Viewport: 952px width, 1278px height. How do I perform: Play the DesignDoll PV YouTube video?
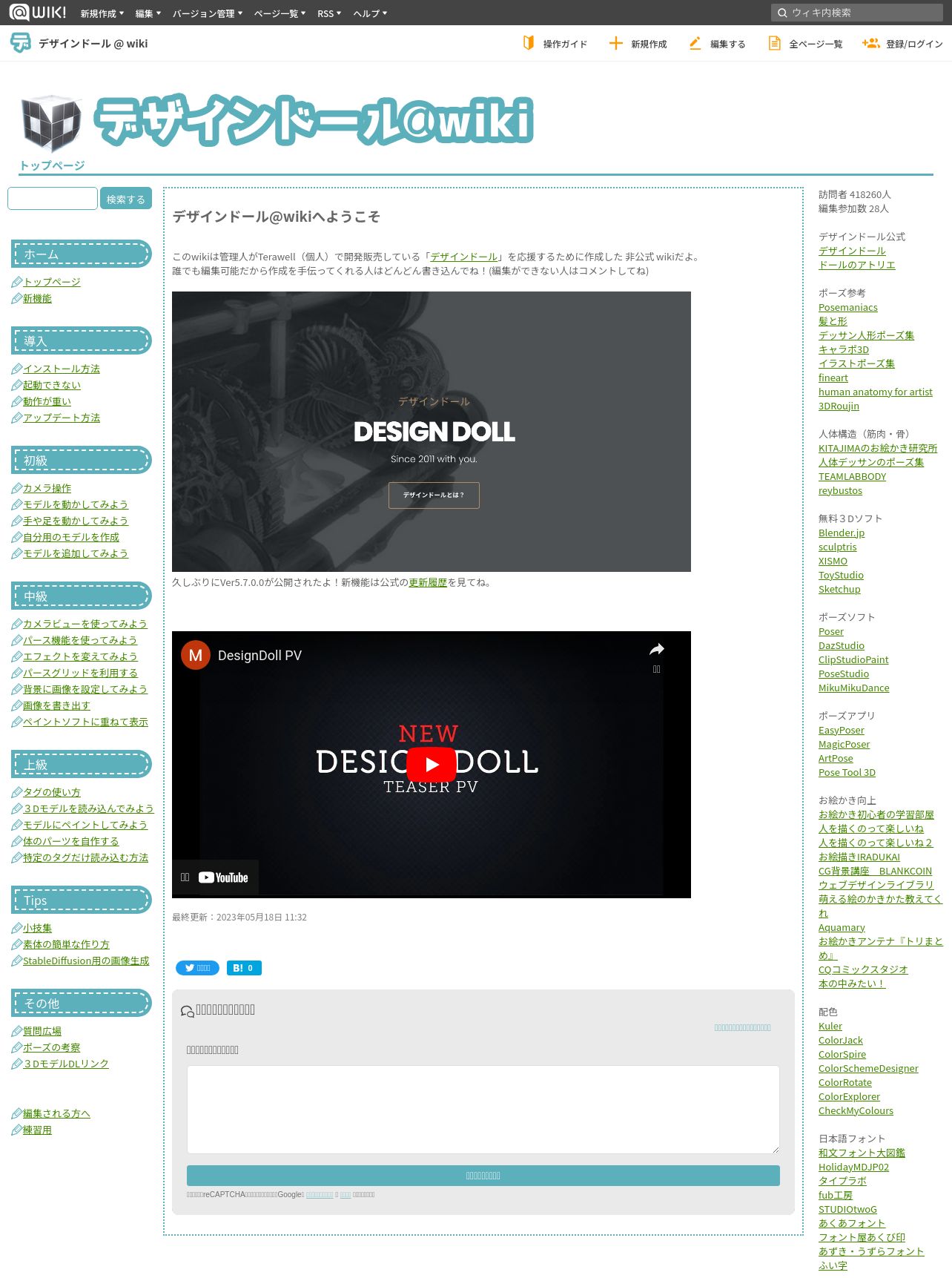pos(432,765)
